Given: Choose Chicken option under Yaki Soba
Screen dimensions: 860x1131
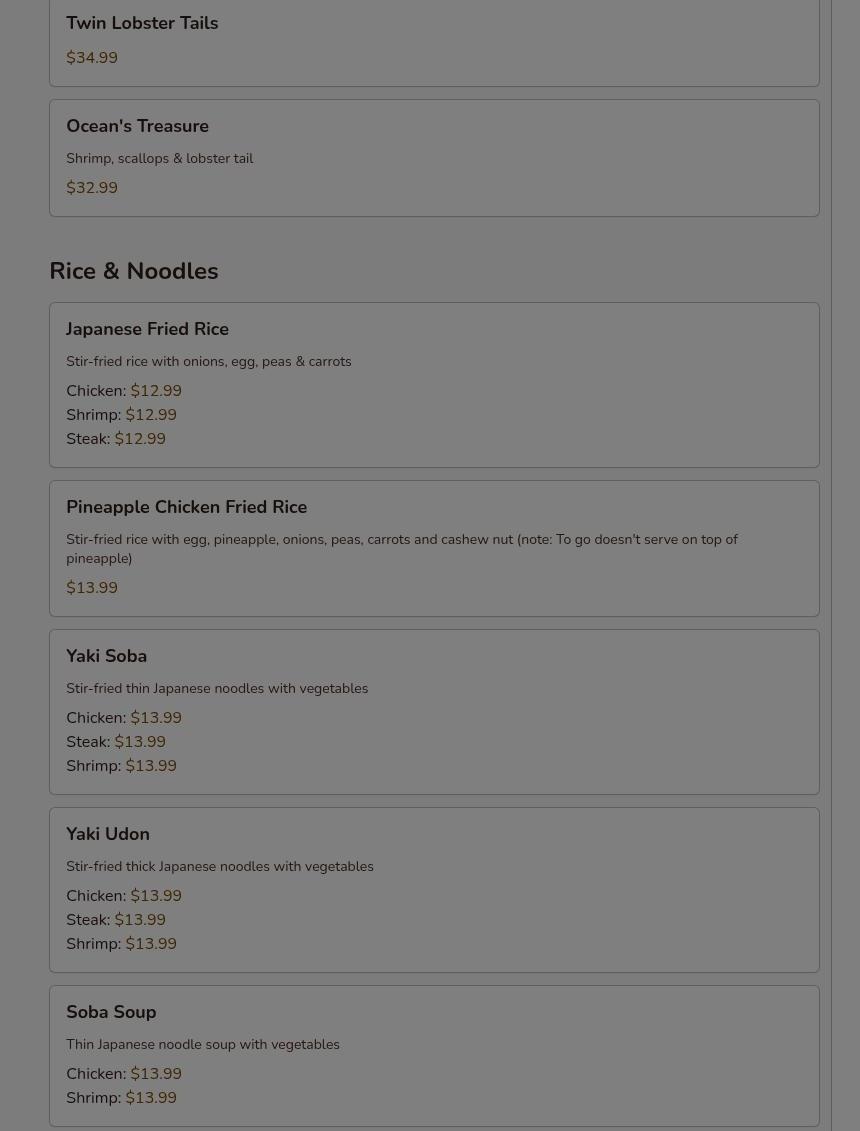Looking at the screenshot, I should click(x=124, y=718).
